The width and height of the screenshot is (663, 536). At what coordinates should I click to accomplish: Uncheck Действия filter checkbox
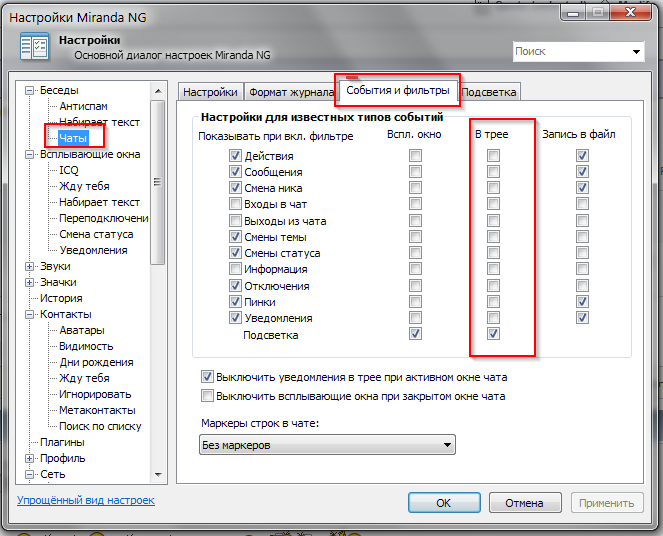click(x=235, y=156)
